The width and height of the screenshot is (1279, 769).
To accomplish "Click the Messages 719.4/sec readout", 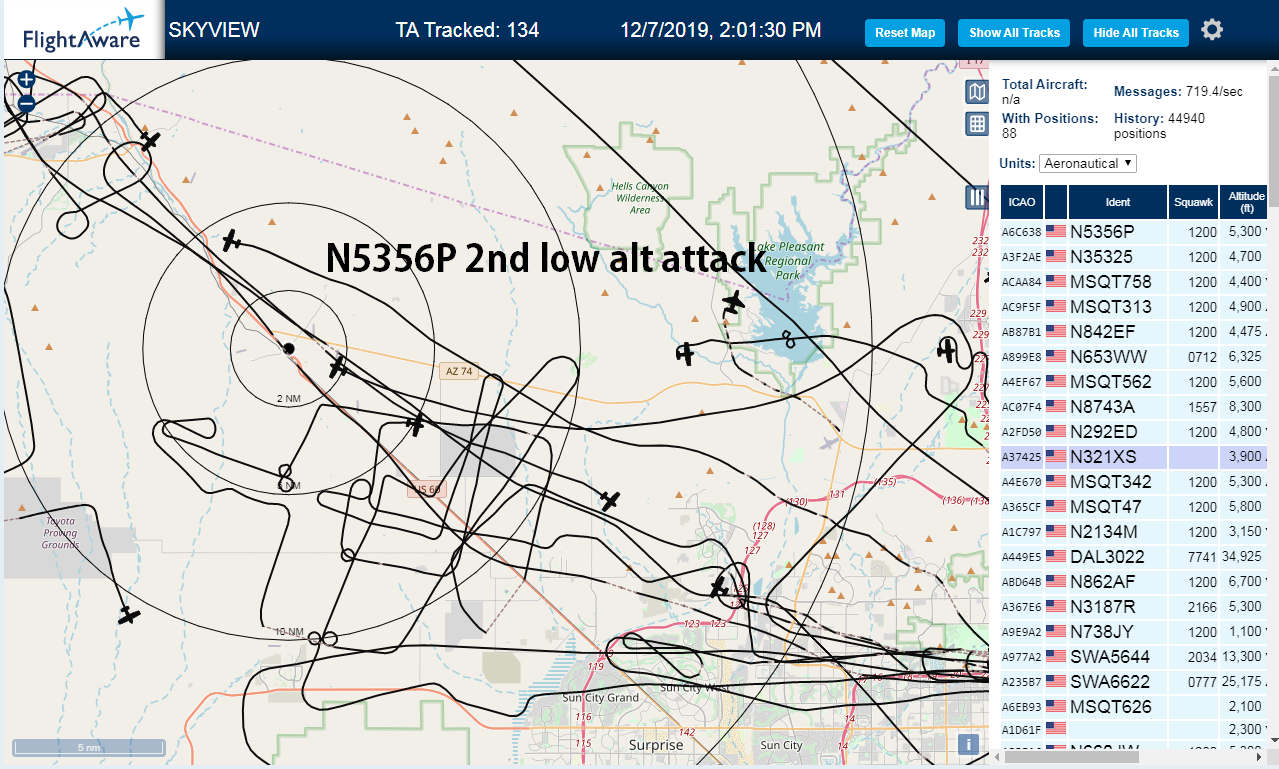I will 1178,92.
